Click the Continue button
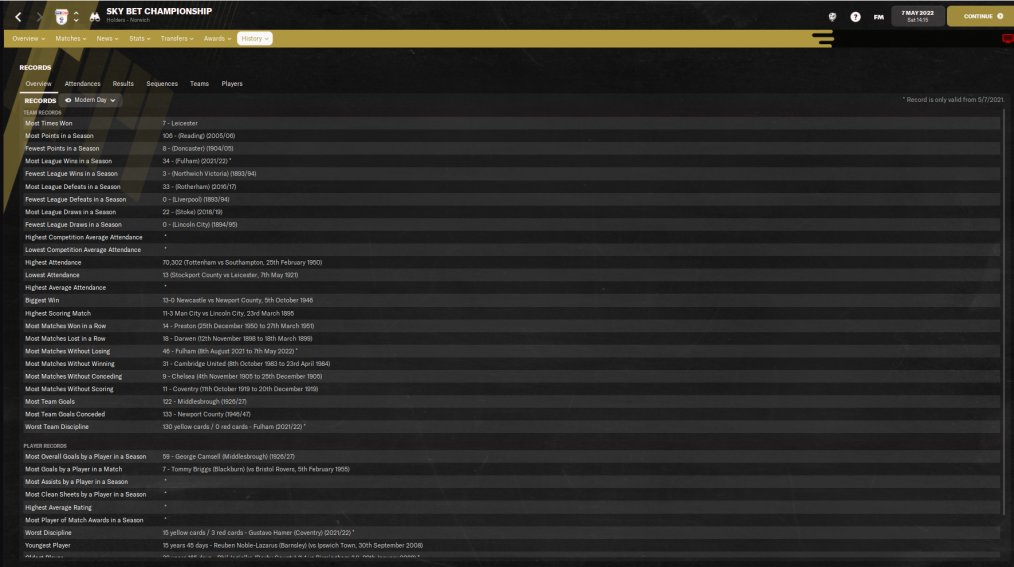1014x567 pixels. pyautogui.click(x=980, y=16)
